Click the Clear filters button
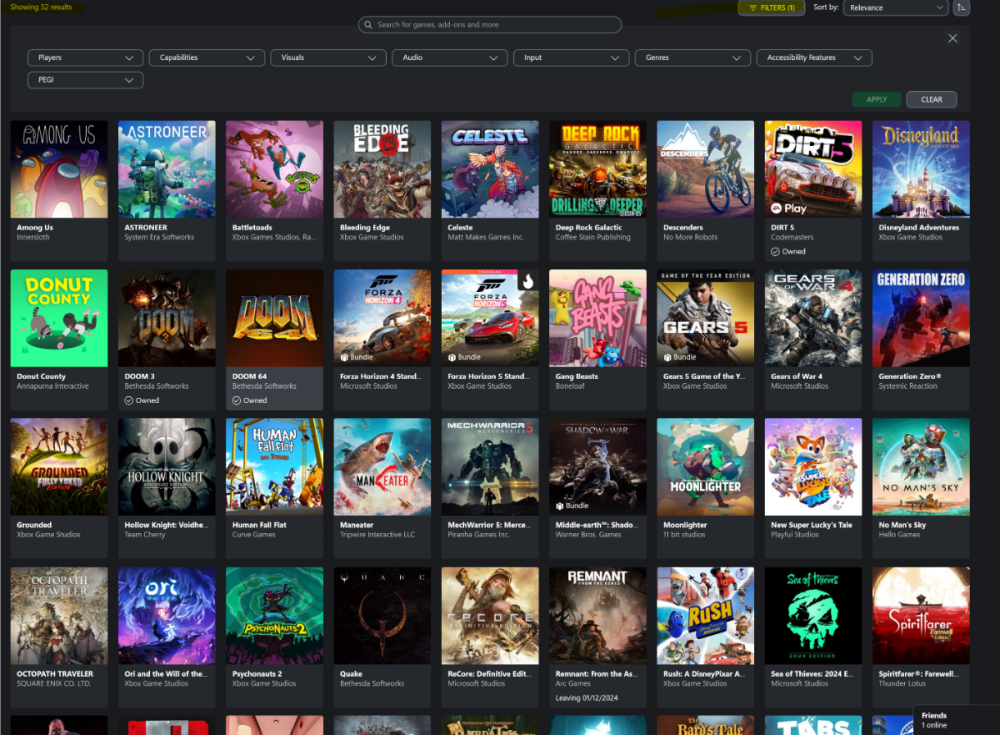This screenshot has width=1000, height=735. pos(931,100)
